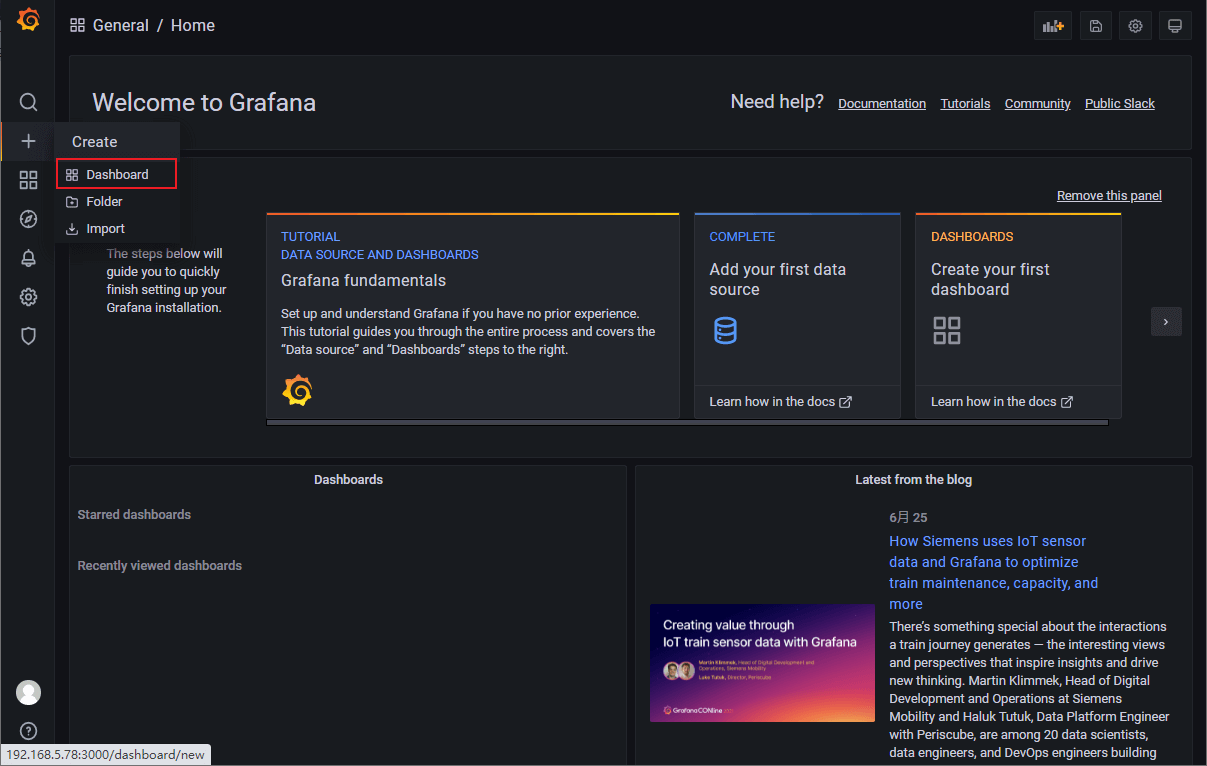1207x766 pixels.
Task: Open the Add your first data source card
Action: [797, 315]
